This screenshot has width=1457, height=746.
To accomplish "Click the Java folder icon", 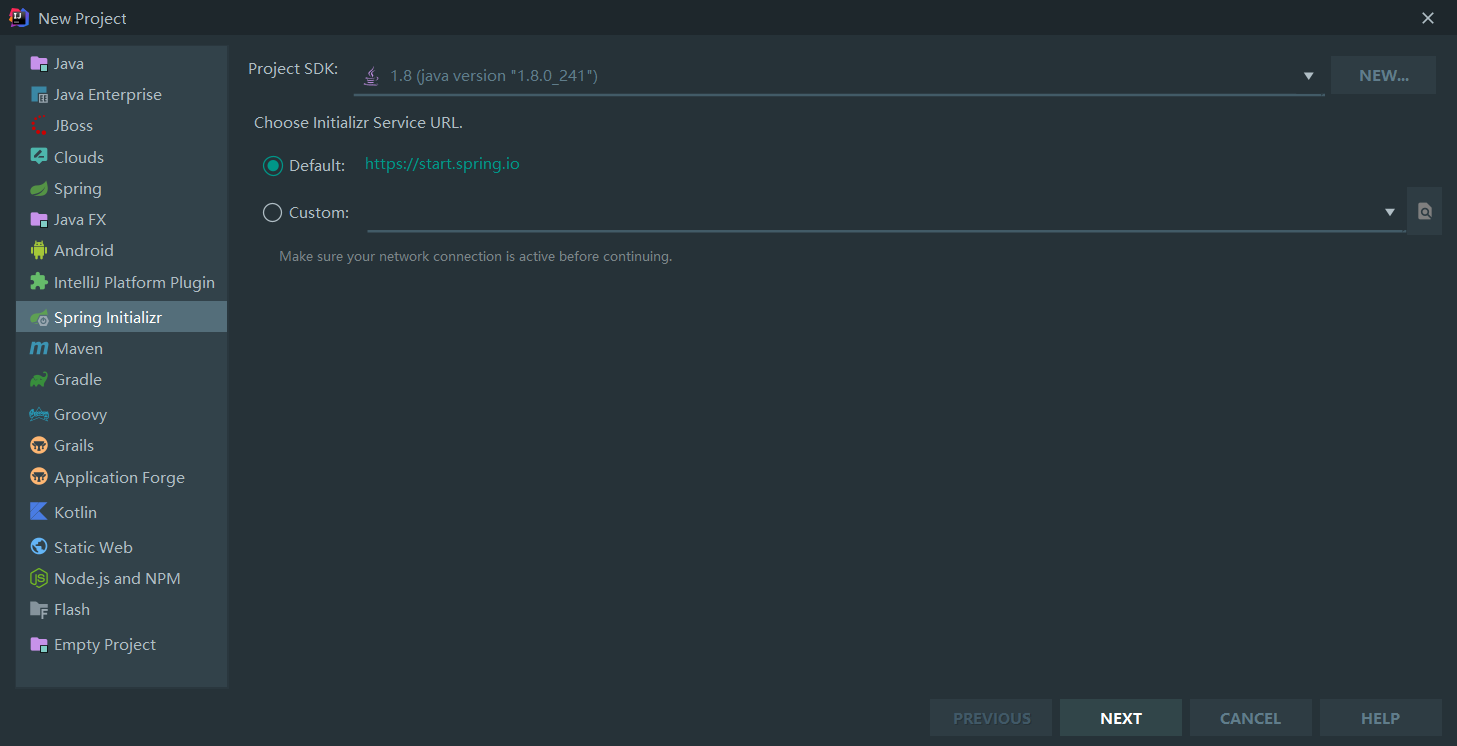I will pos(39,64).
